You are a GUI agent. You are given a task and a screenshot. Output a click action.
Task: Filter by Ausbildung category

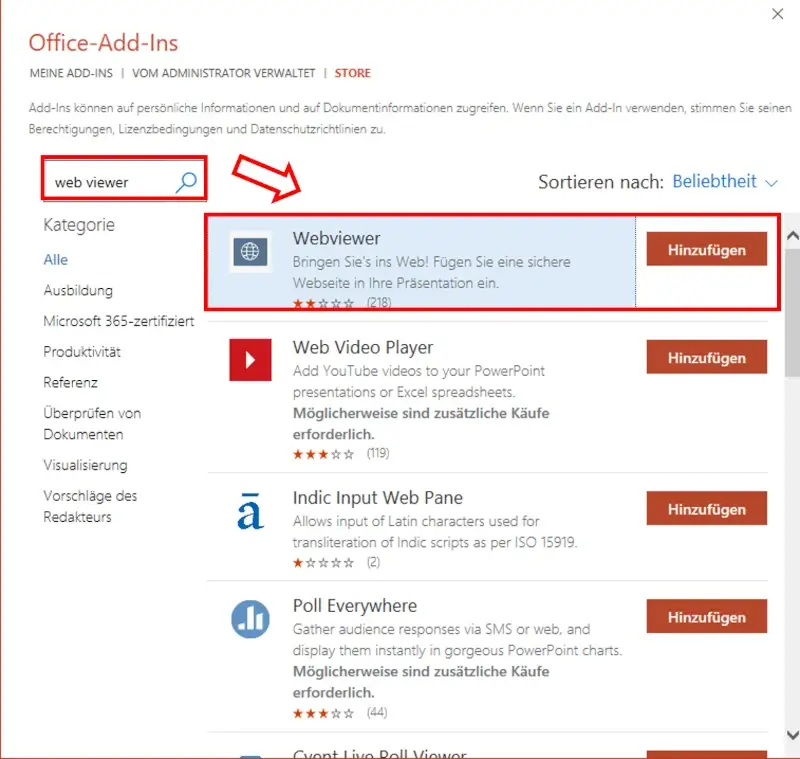click(x=78, y=290)
